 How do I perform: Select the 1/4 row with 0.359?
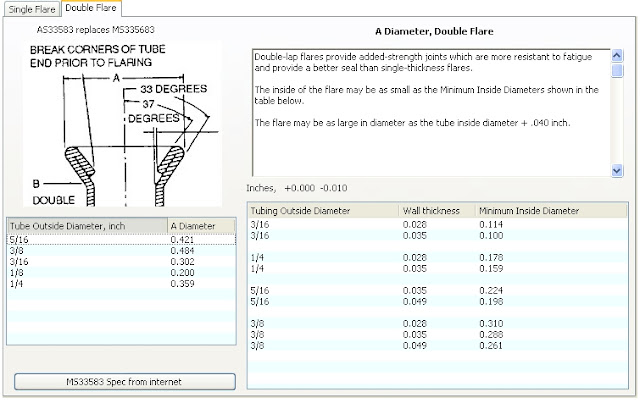pos(121,283)
